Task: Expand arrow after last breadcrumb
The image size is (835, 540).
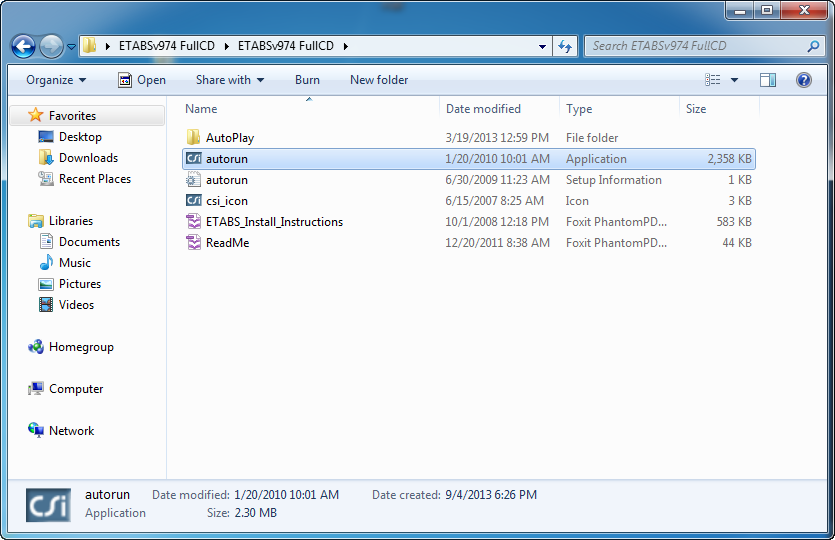Action: point(346,46)
